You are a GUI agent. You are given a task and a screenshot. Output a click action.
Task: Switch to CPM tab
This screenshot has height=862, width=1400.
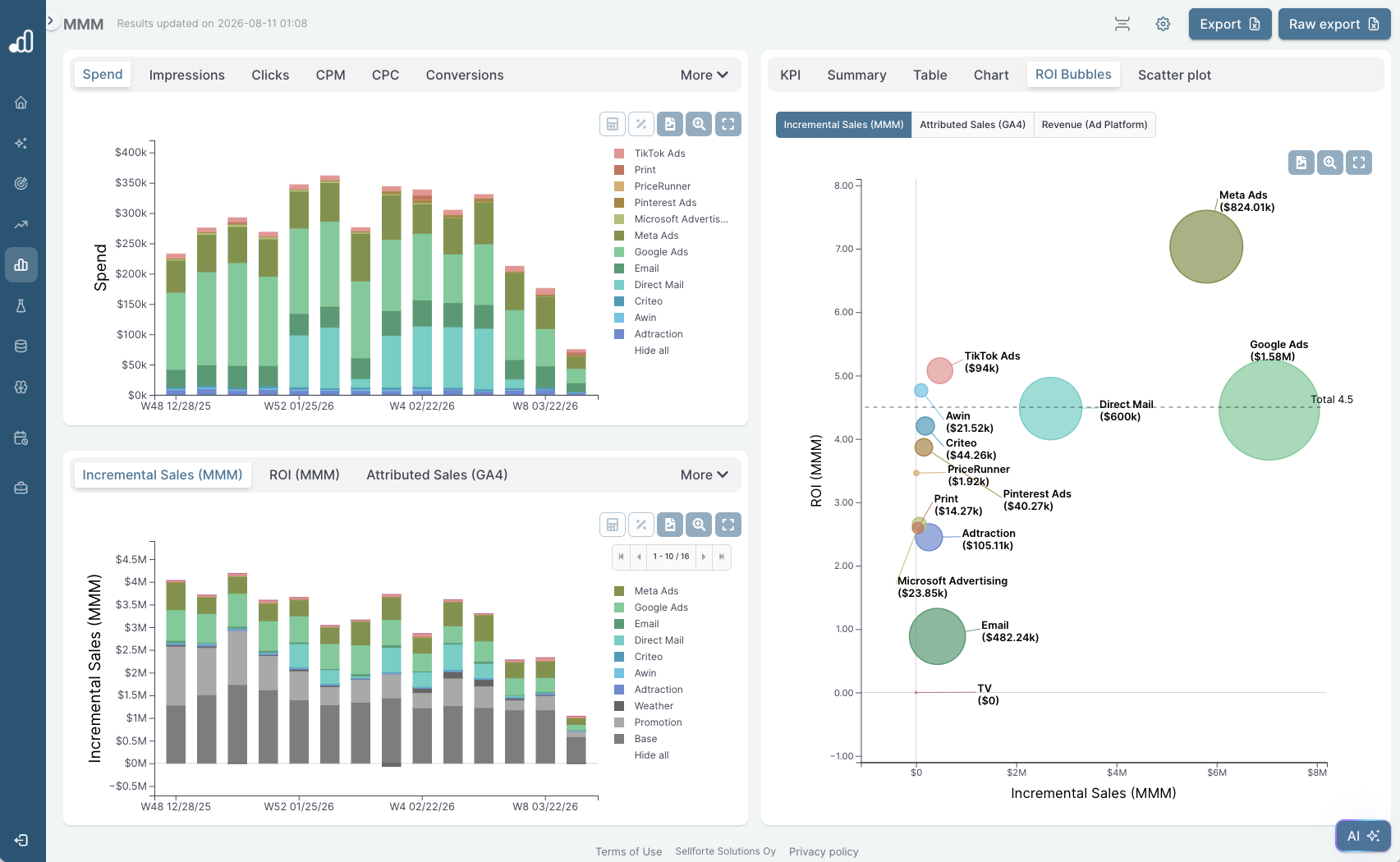(x=330, y=75)
